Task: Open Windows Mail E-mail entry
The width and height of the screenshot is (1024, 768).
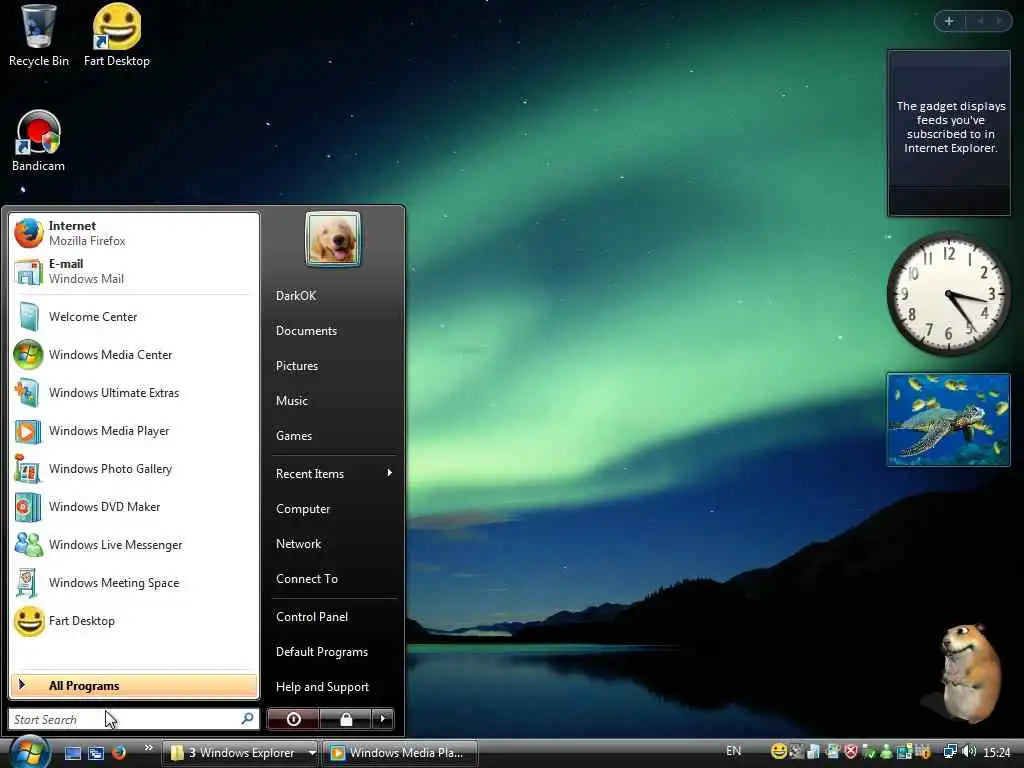Action: (134, 271)
